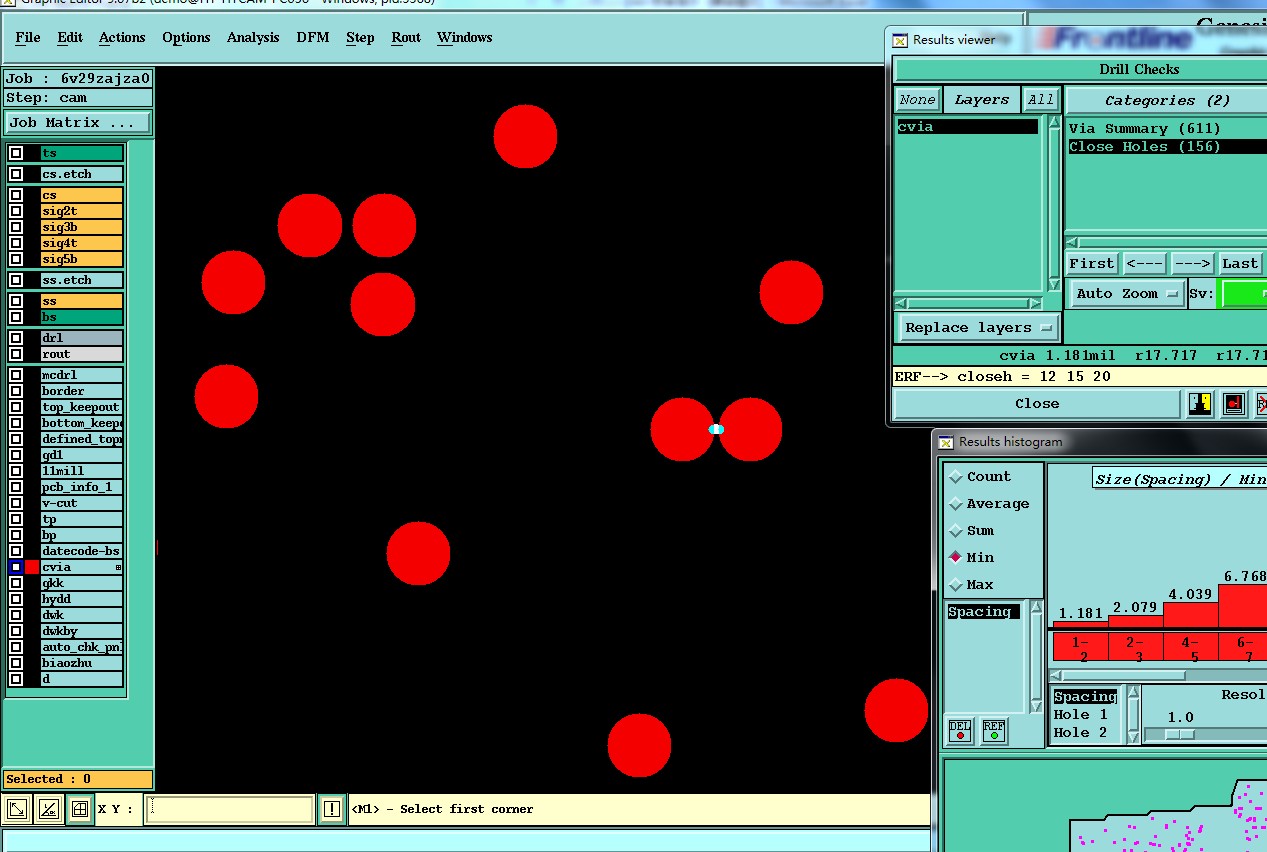The image size is (1267, 852).
Task: Open the Rout menu
Action: pos(406,38)
